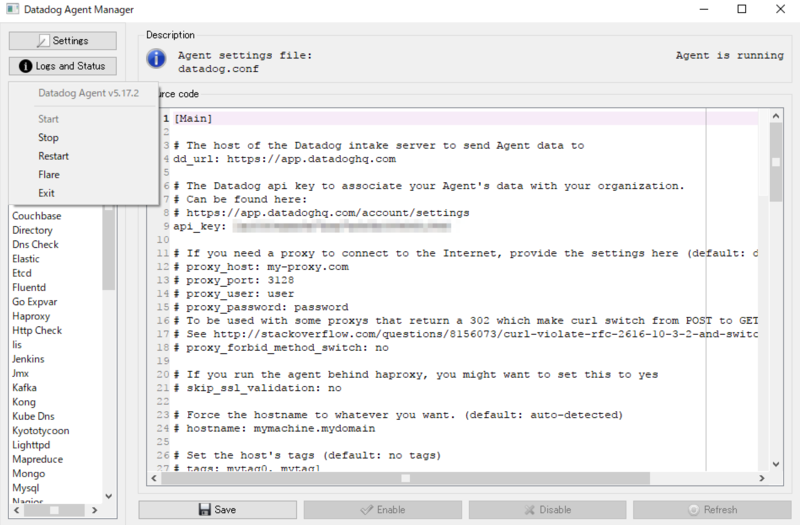Viewport: 800px width, 525px height.
Task: Select Kube Dns in the checks list
Action: pos(33,416)
